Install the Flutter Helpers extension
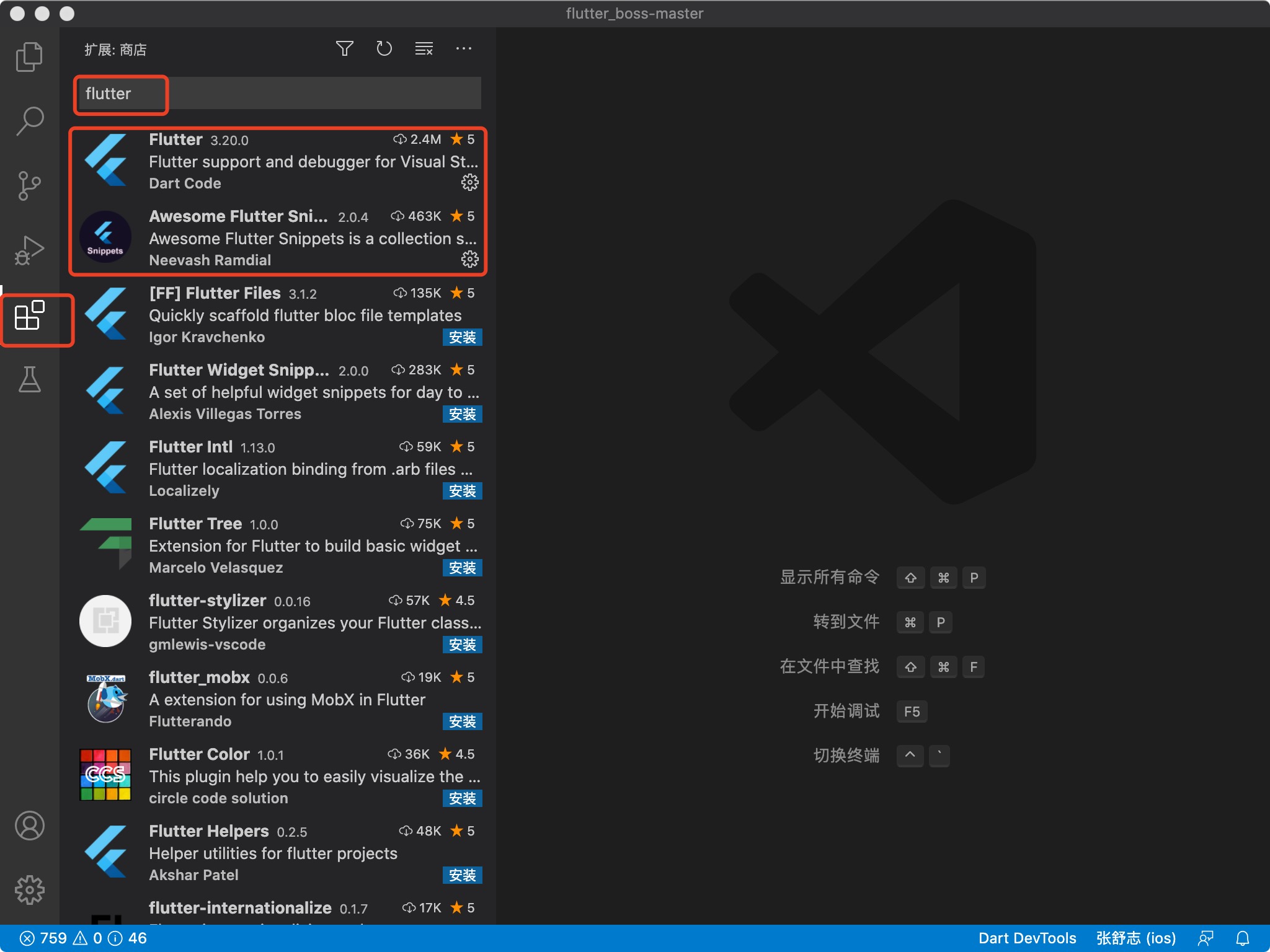 [462, 875]
